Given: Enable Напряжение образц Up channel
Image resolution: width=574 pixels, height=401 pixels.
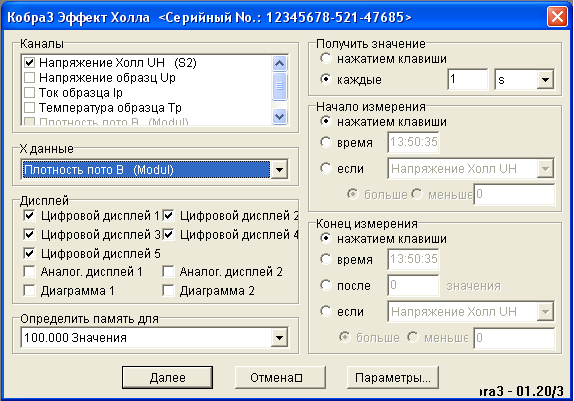Looking at the screenshot, I should 29,78.
